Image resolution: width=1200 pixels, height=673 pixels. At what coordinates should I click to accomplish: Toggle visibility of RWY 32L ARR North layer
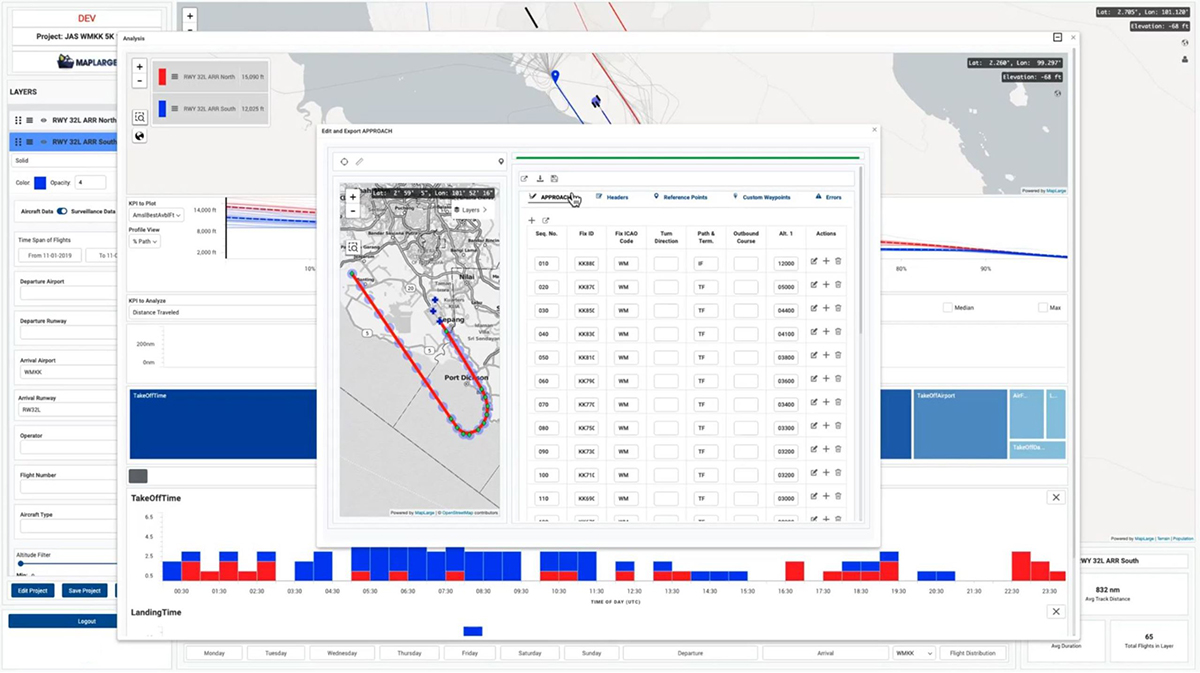(x=44, y=121)
